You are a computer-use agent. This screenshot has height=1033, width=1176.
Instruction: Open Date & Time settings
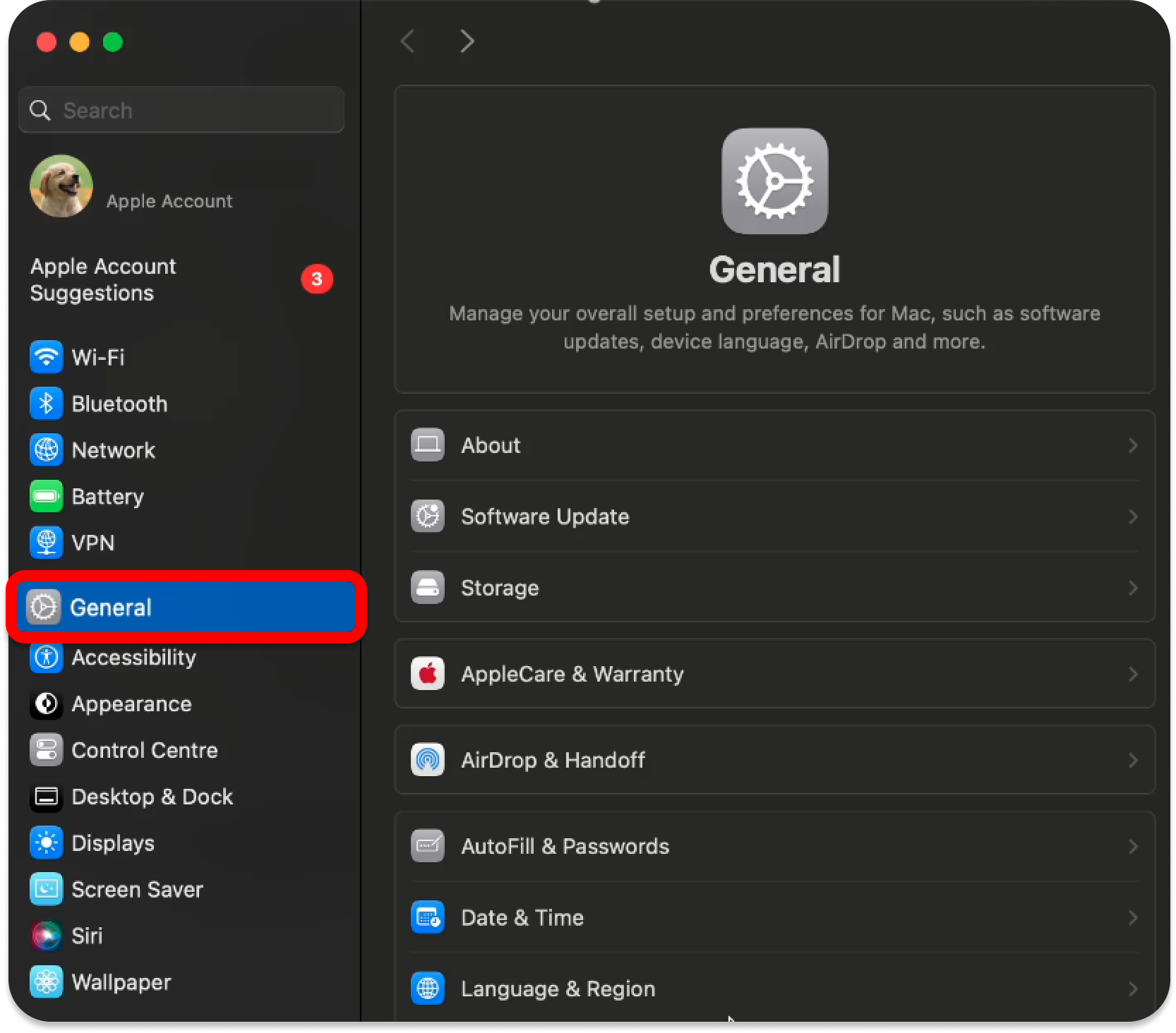522,917
